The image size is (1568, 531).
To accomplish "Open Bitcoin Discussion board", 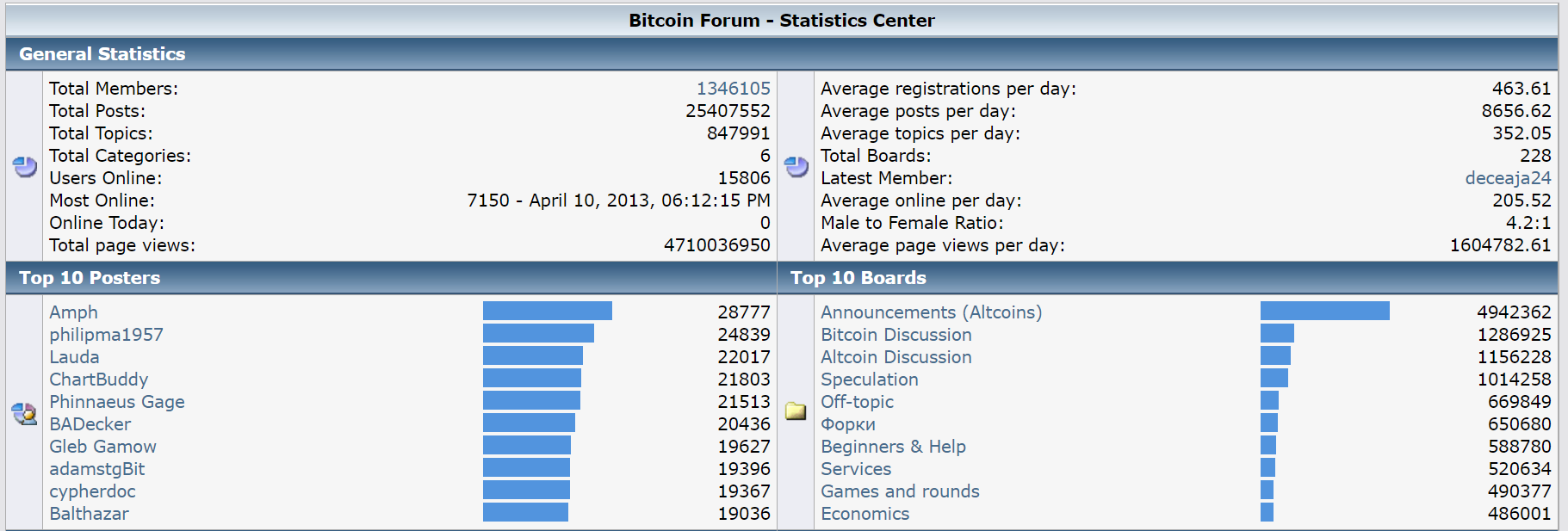I will 896,335.
